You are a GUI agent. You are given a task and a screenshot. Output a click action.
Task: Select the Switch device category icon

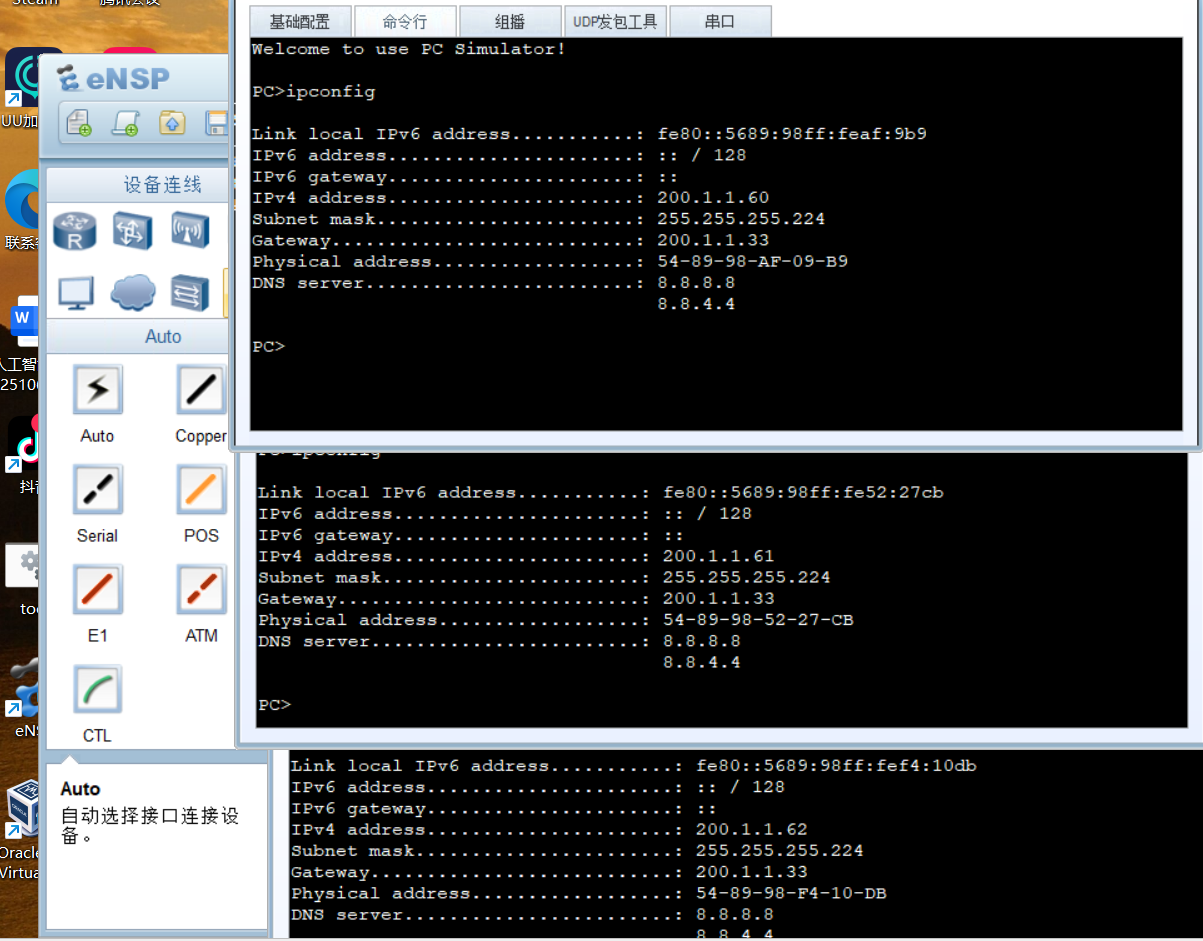[132, 230]
